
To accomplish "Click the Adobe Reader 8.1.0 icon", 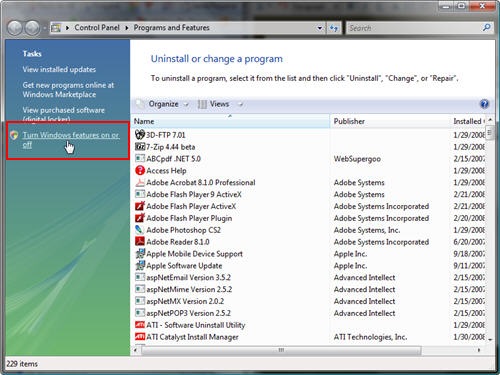I will [140, 242].
